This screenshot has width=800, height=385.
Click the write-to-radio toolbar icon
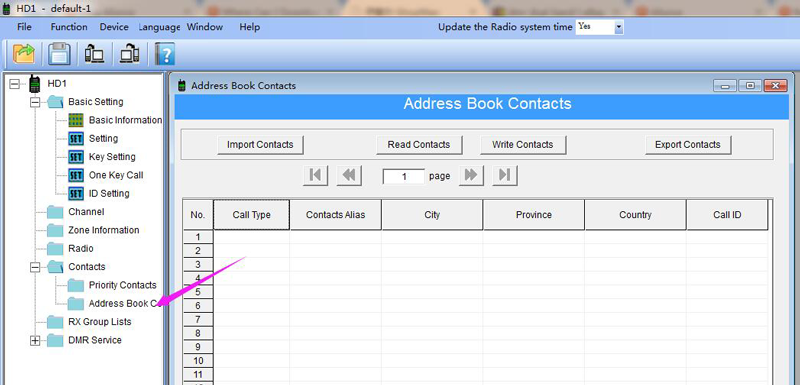(130, 54)
